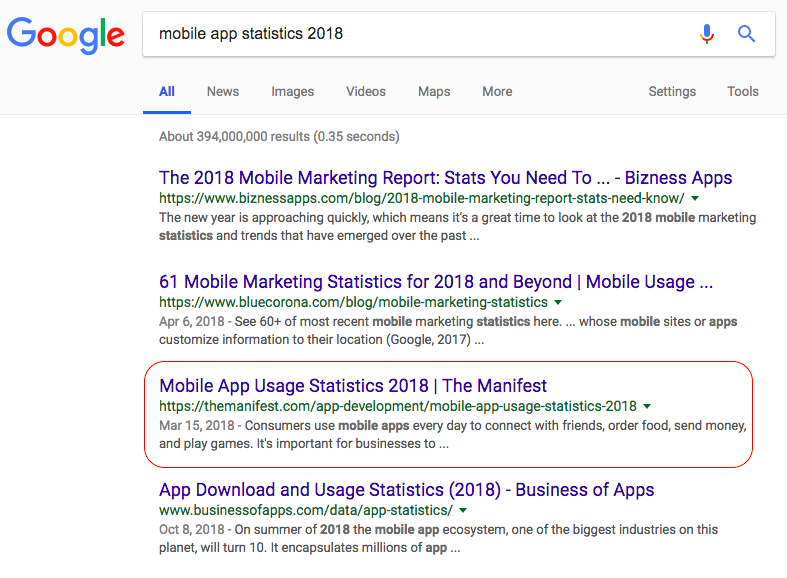The height and width of the screenshot is (578, 787).
Task: Expand the arrow beside themanifest.com URL
Action: (647, 406)
